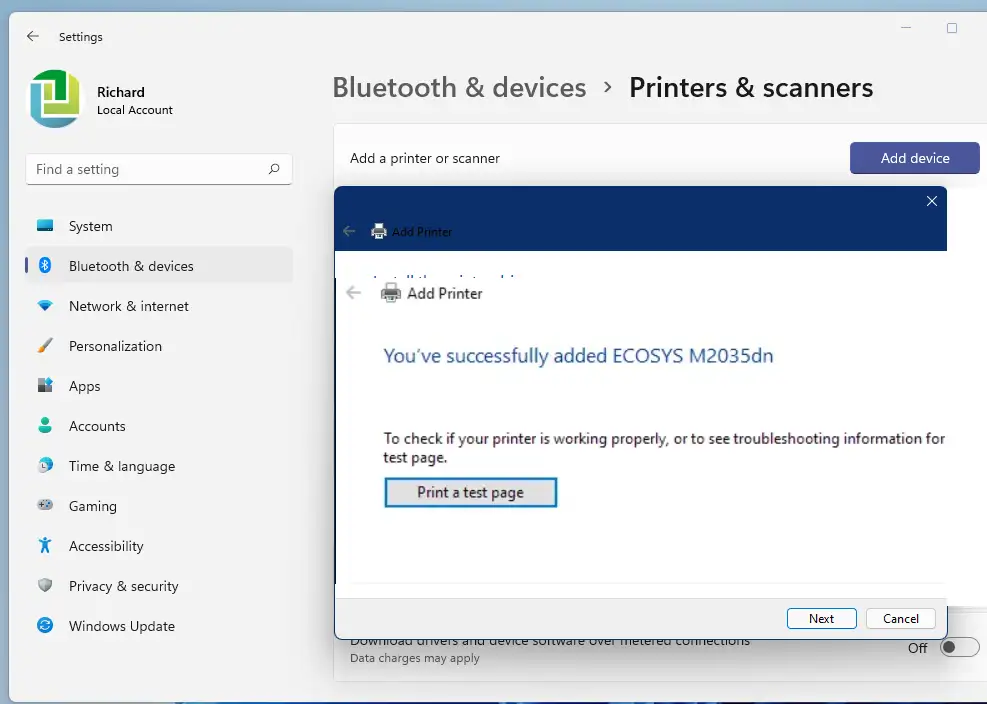The height and width of the screenshot is (704, 987).
Task: Click Data charges may apply text
Action: click(x=415, y=658)
